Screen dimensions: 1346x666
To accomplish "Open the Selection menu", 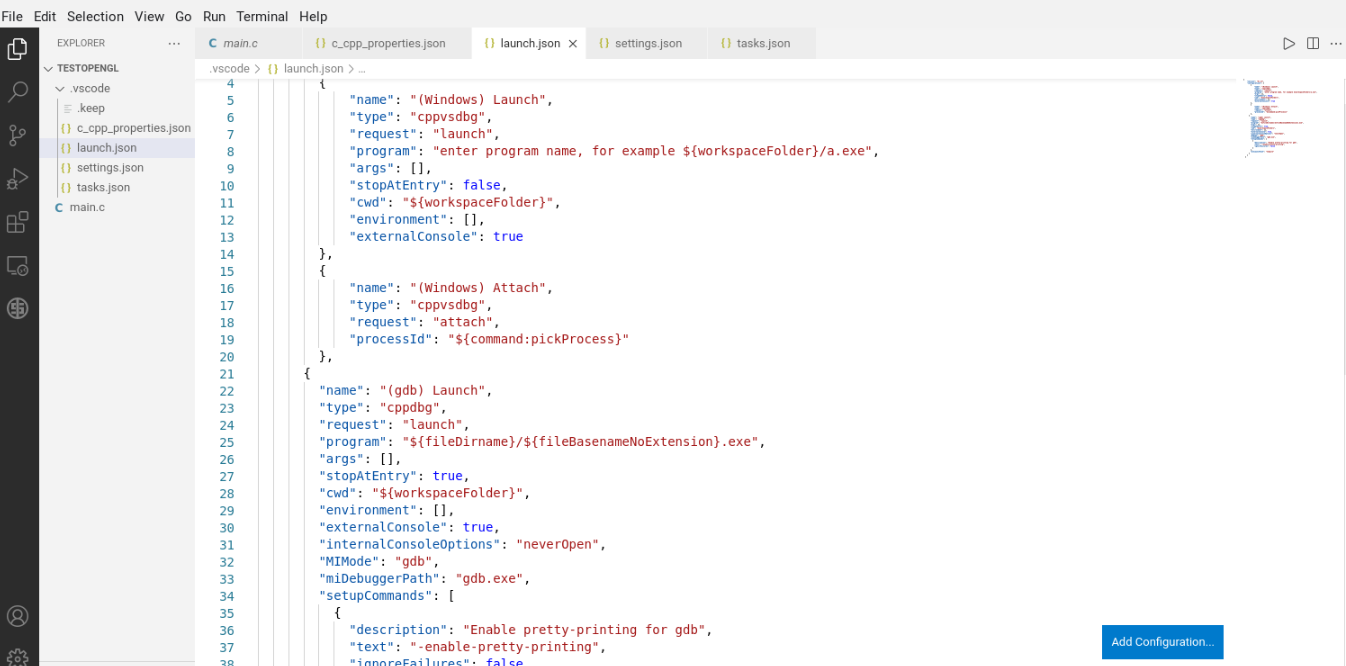I will pos(95,16).
